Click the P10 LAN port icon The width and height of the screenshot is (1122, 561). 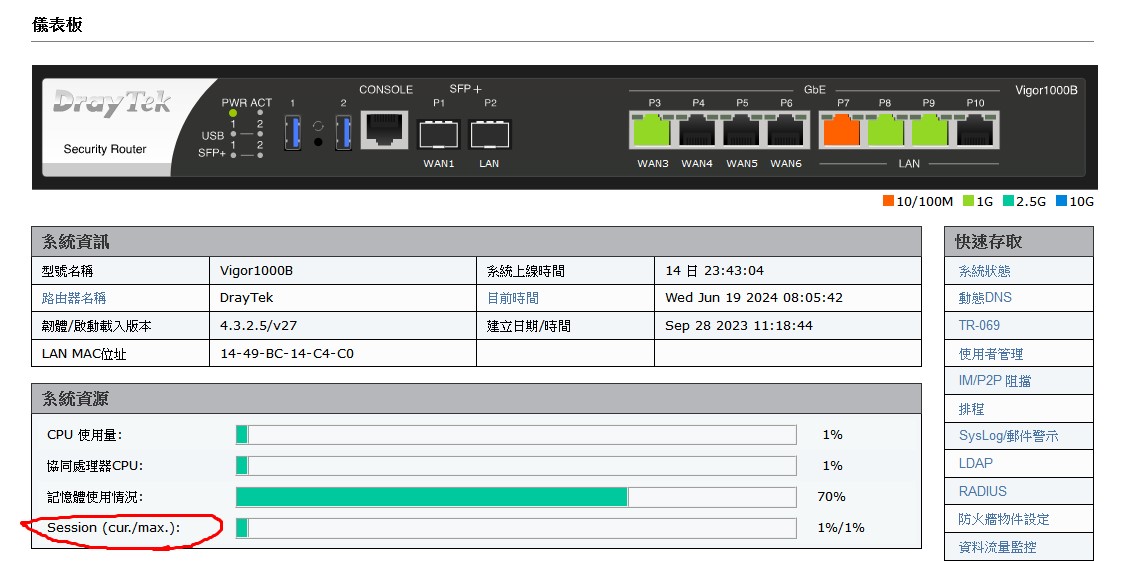tap(975, 131)
